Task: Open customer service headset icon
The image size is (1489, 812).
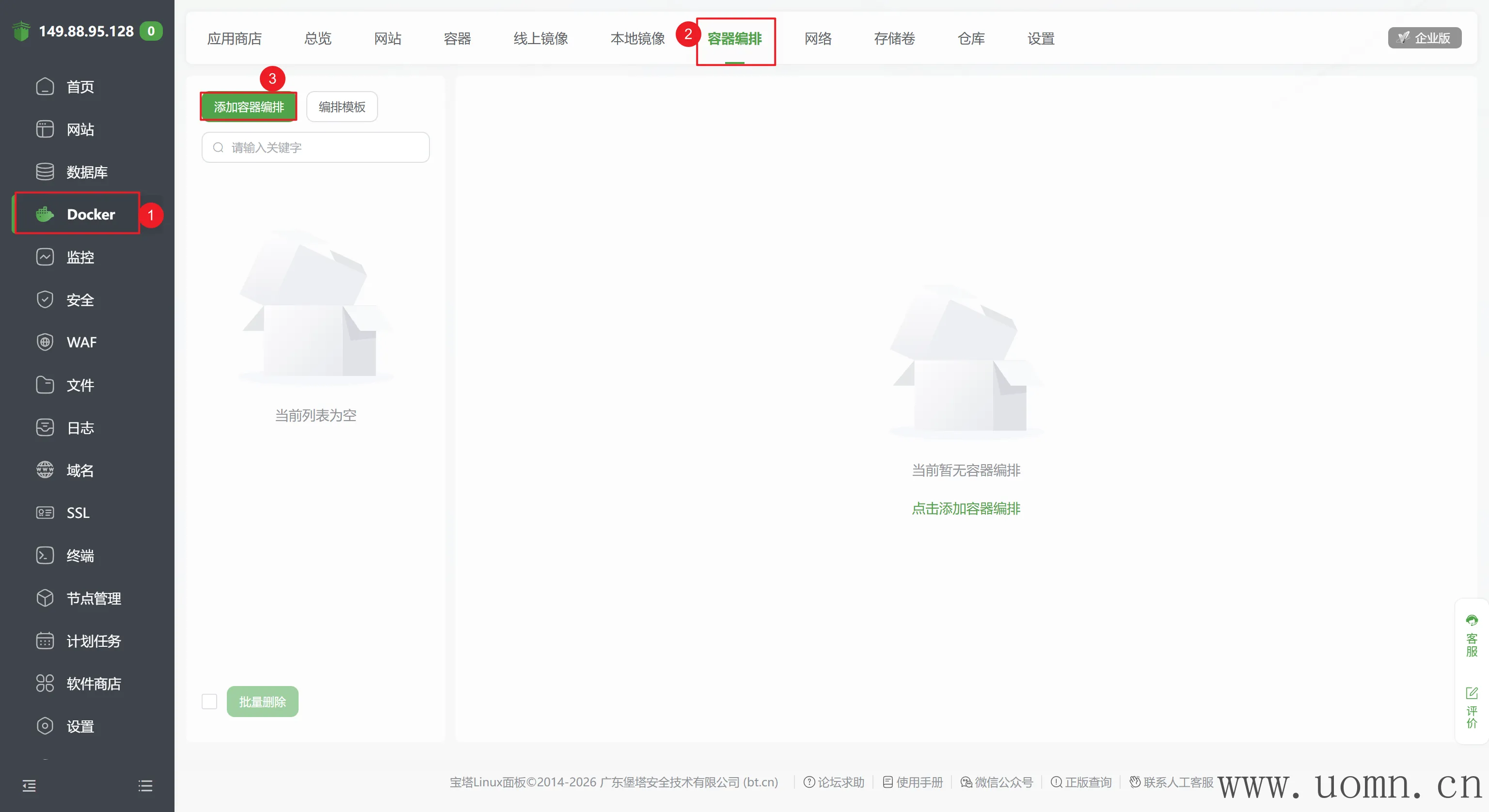Action: click(1471, 621)
